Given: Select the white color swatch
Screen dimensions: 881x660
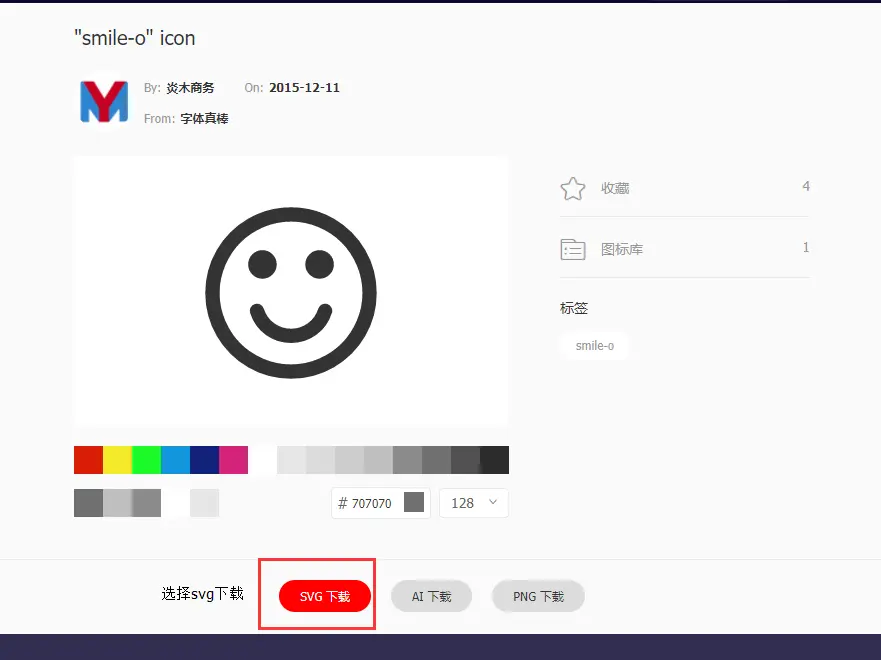Looking at the screenshot, I should [x=260, y=459].
